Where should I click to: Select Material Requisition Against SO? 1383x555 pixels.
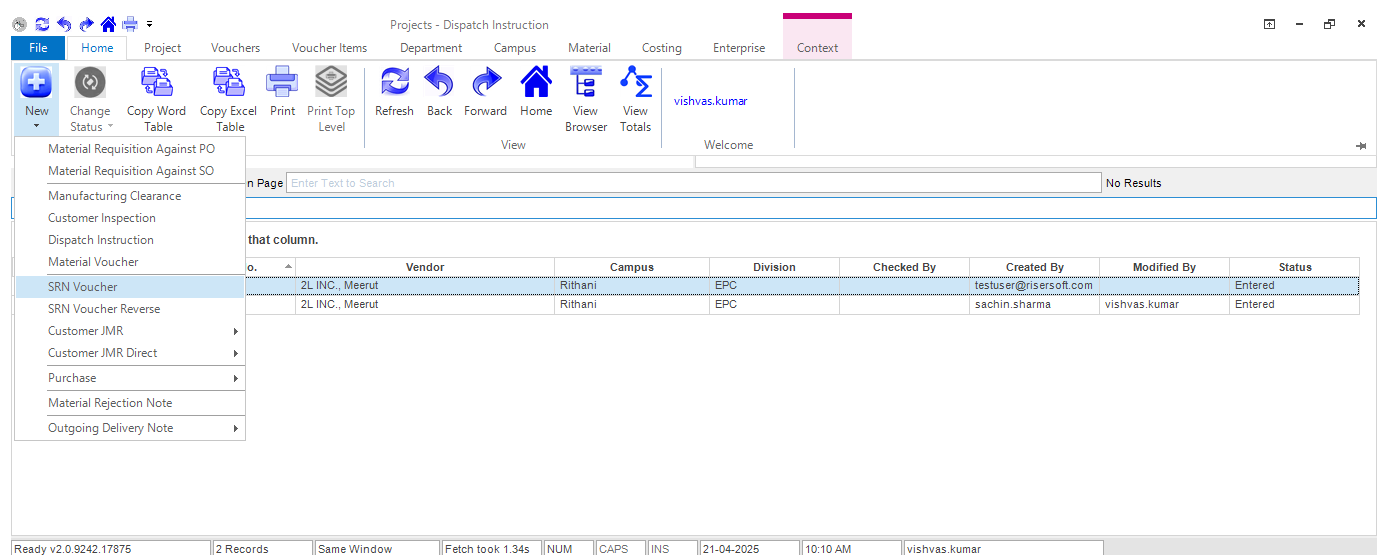click(x=130, y=171)
